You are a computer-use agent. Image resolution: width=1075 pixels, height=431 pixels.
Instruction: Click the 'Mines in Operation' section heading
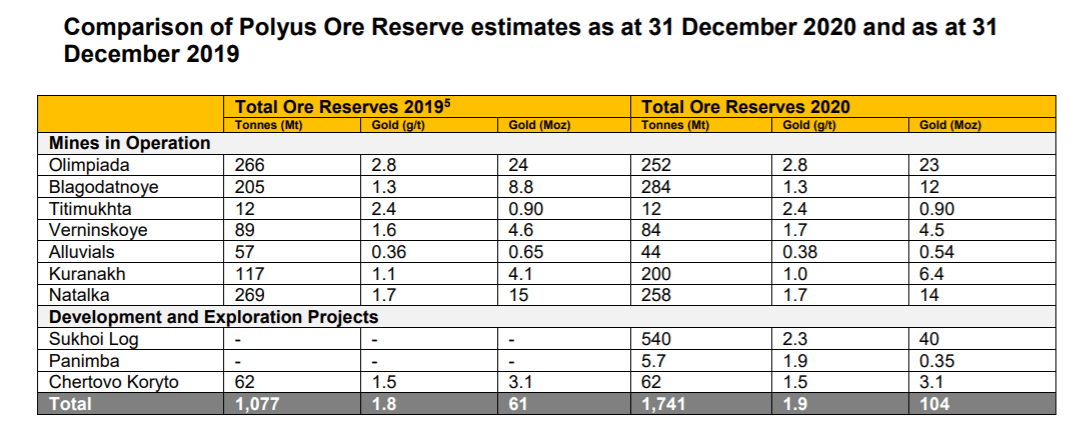pos(130,143)
